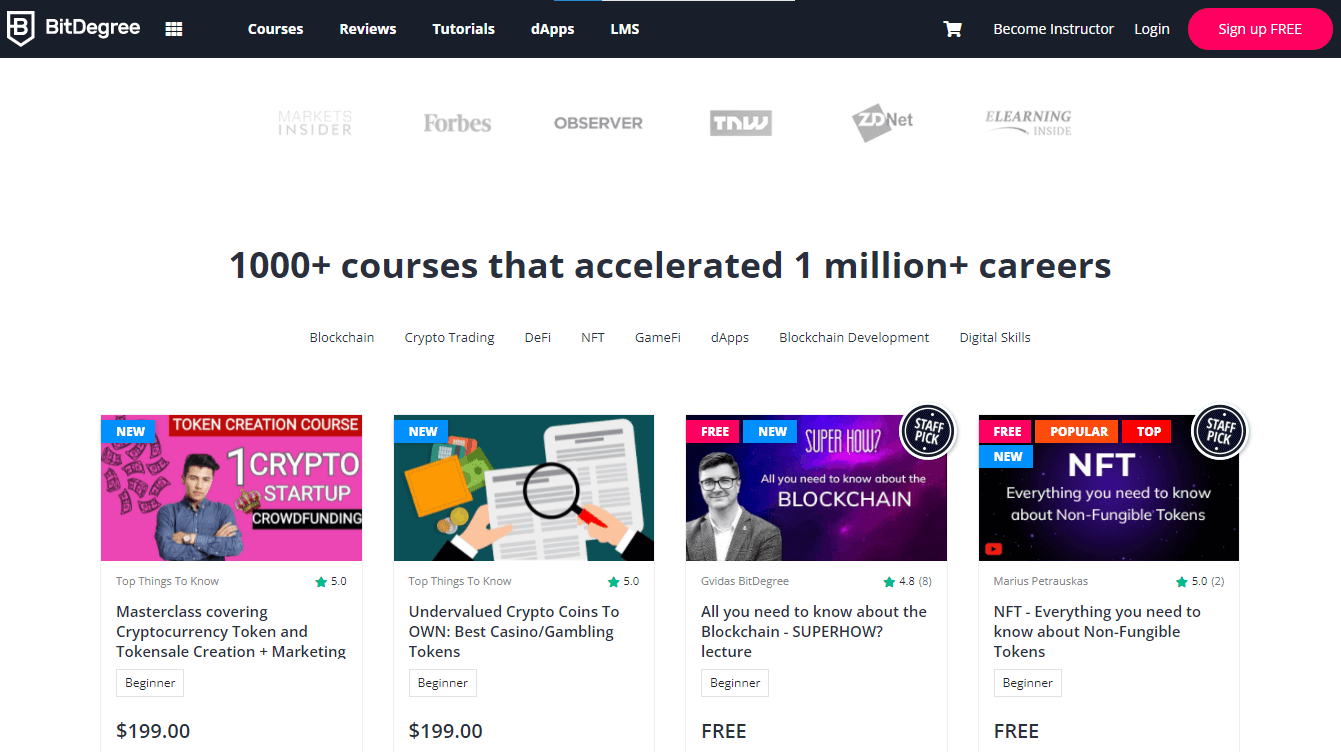Click author Gvidas BitDegree
Screen dimensions: 1341x752
point(745,581)
